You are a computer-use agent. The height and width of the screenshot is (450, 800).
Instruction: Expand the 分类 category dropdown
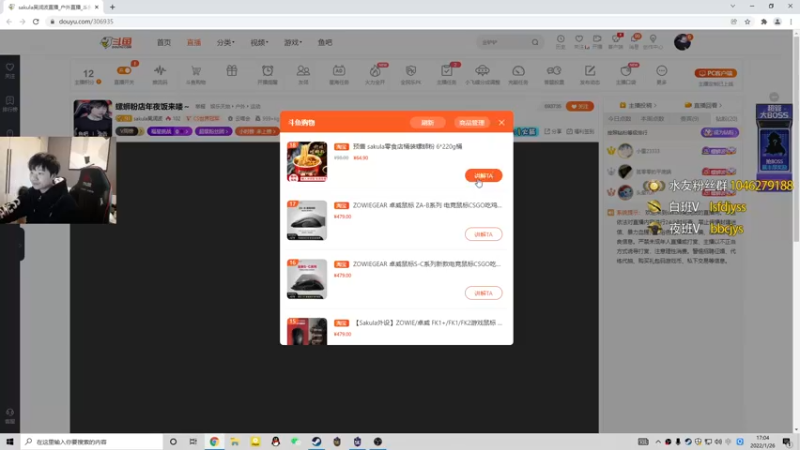226,42
